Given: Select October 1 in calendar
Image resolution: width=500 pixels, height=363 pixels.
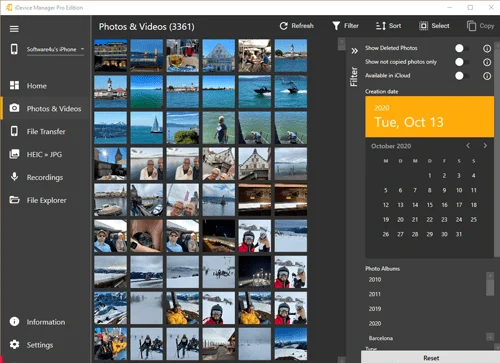Looking at the screenshot, I should 430,175.
